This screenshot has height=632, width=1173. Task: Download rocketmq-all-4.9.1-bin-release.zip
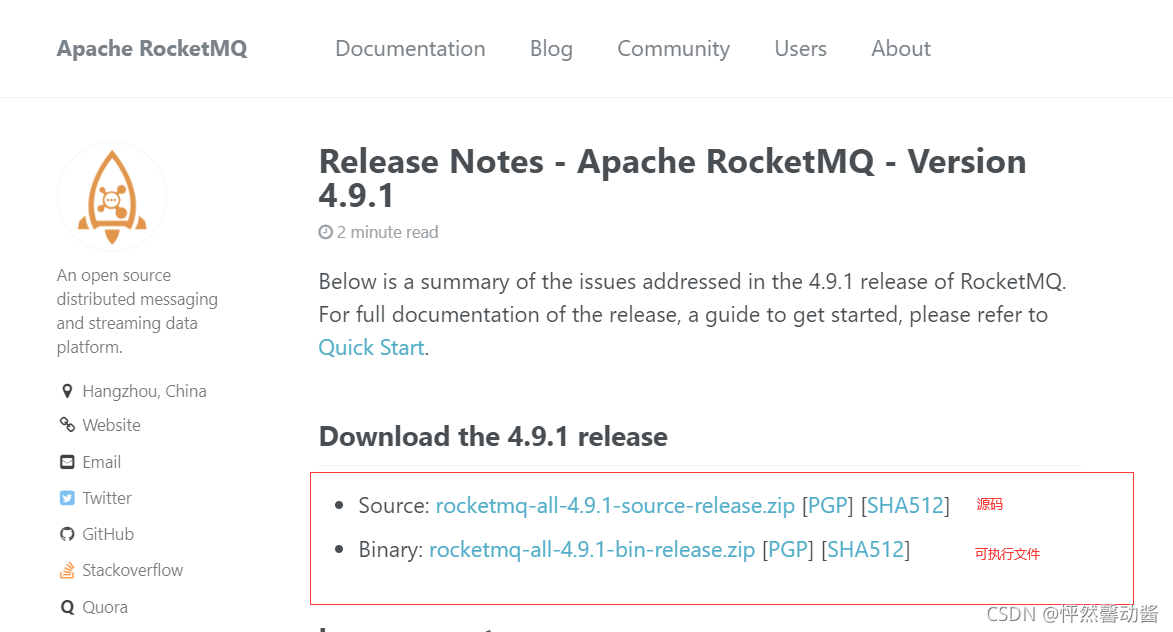592,550
